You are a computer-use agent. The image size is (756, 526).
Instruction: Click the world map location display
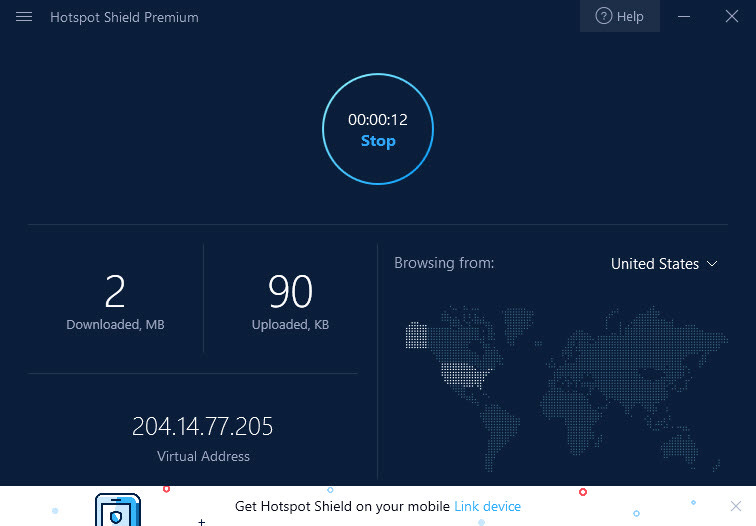(x=565, y=389)
